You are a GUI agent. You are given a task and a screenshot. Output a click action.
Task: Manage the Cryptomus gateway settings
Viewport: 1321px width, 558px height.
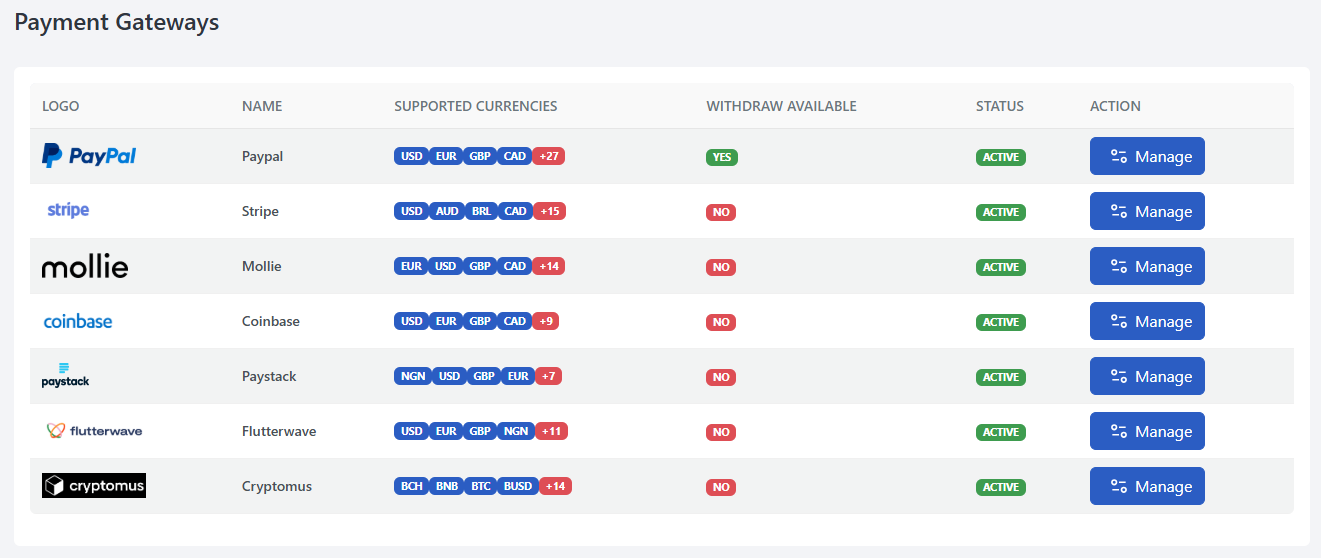[x=1147, y=486]
